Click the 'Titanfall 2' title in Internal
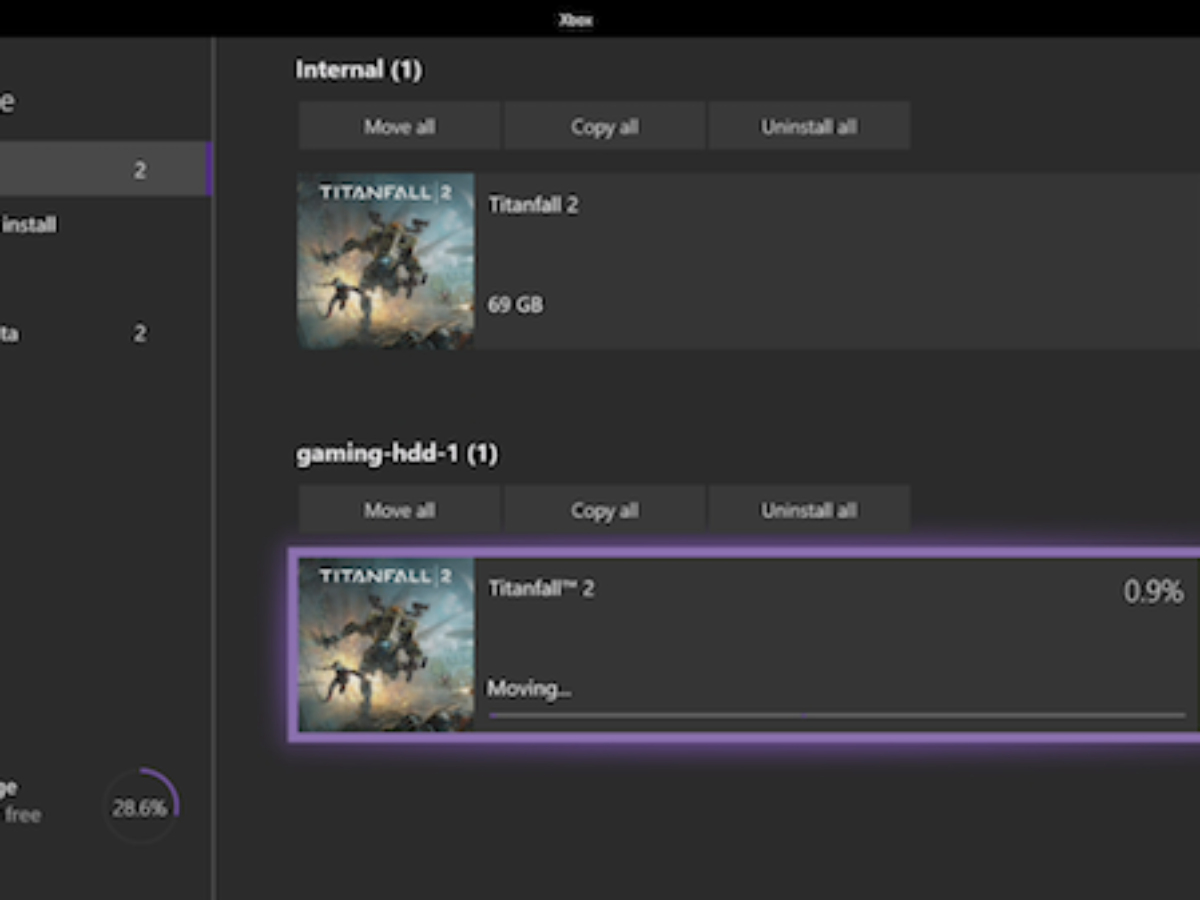The image size is (1200, 900). pos(533,204)
